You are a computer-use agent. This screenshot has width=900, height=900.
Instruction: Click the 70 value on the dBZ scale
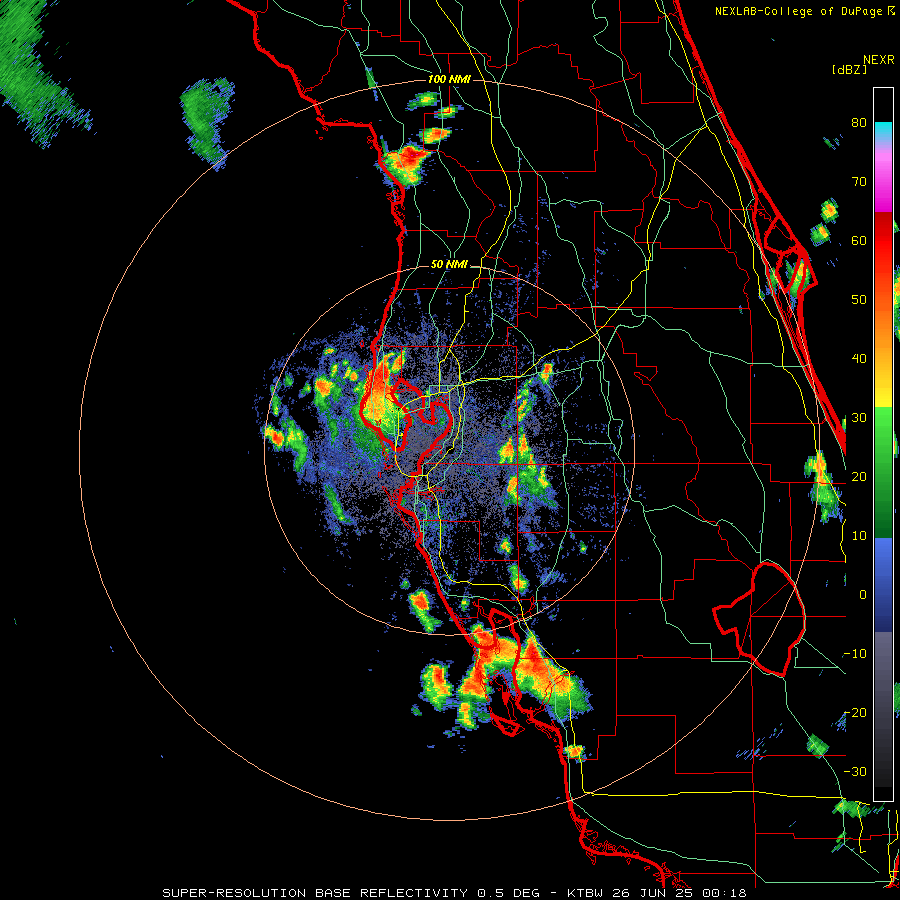tap(859, 182)
